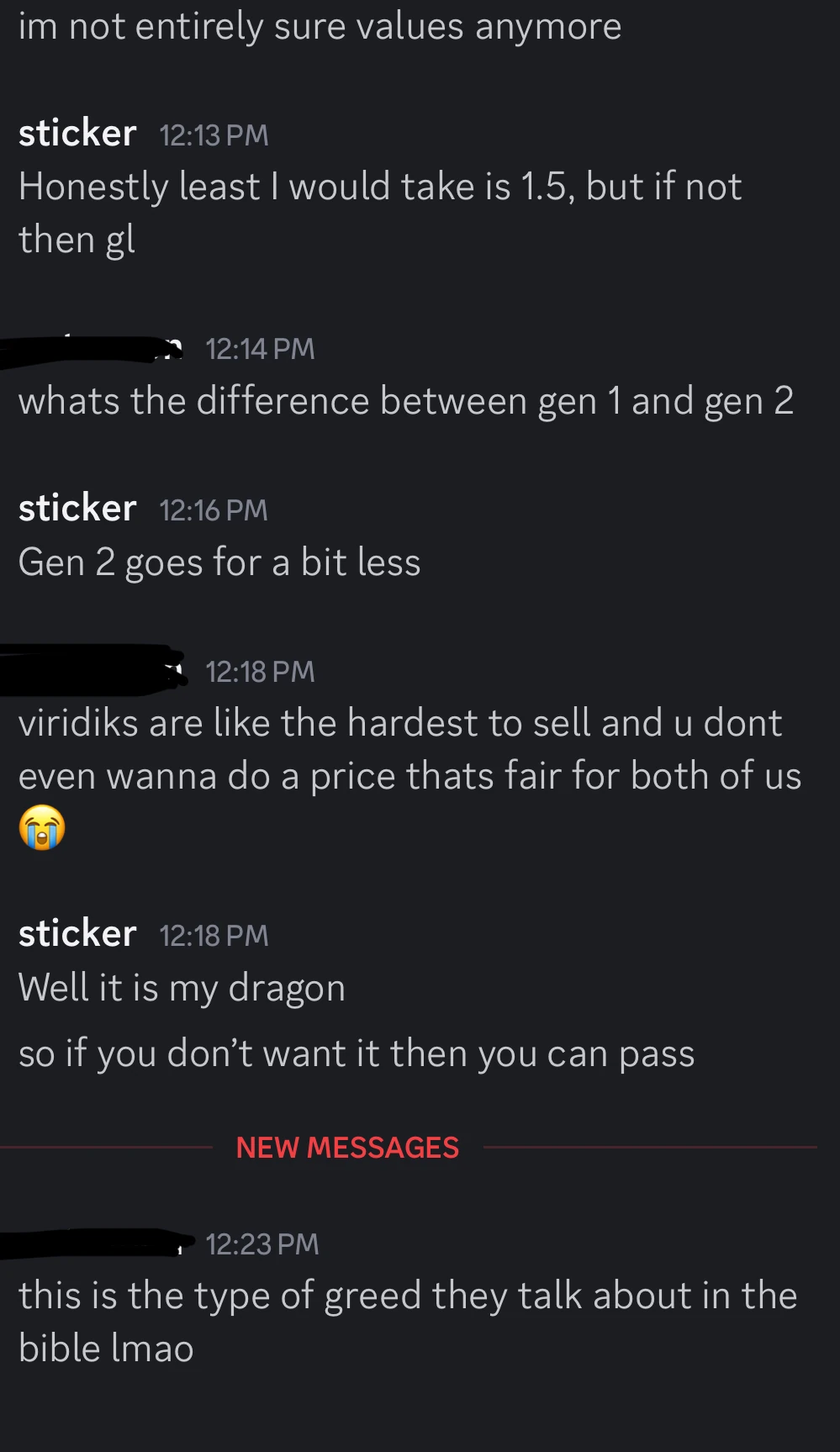
Task: Select the redacted username at 12:14 PM
Action: point(92,349)
